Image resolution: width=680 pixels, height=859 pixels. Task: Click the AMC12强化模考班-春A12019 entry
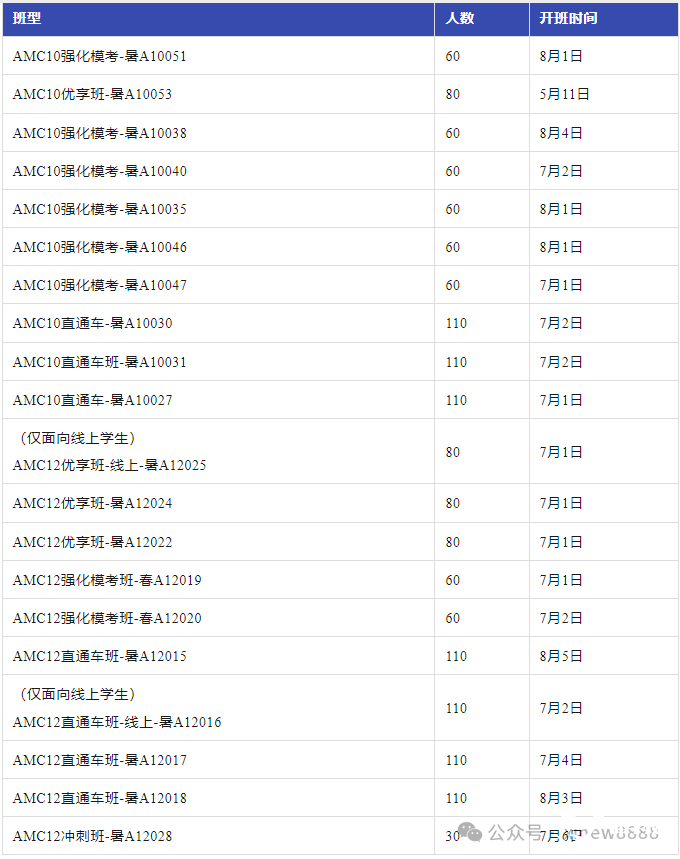coord(107,580)
